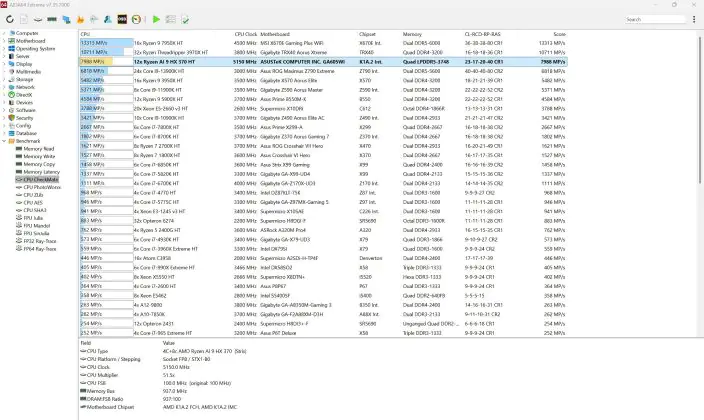Screen dimensions: 704x420
Task: Click the Refresh toolbar icon
Action: pyautogui.click(x=9, y=19)
